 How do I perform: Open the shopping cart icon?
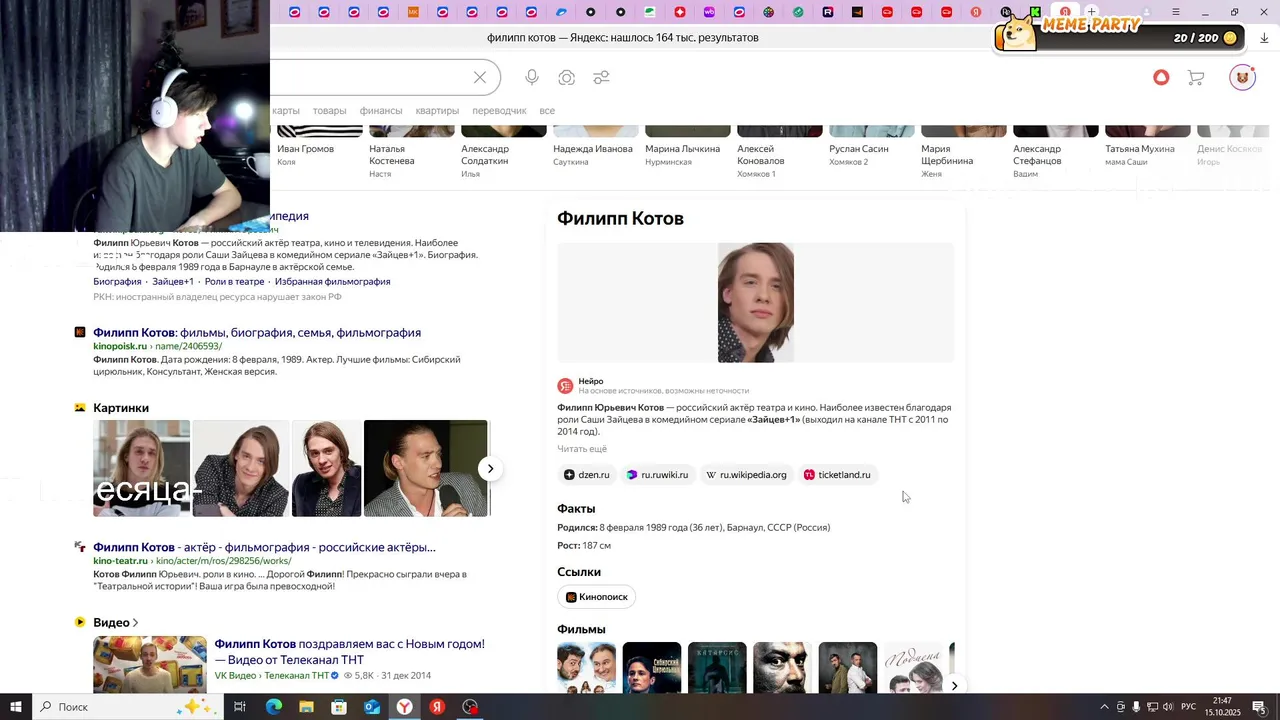click(x=1196, y=77)
